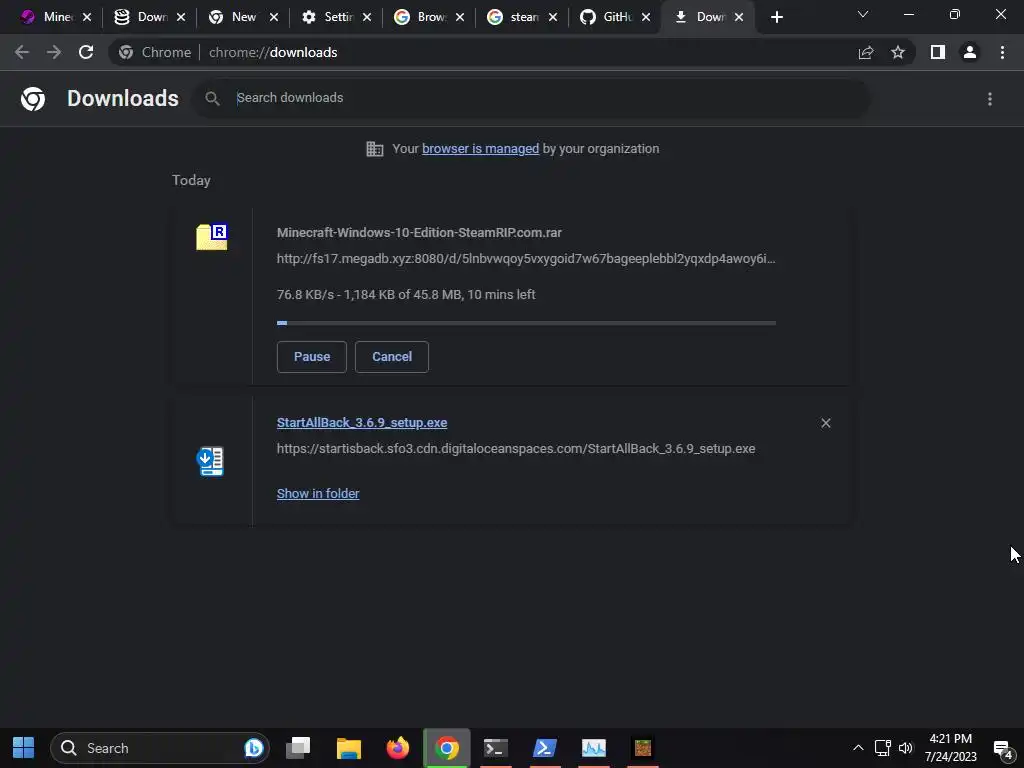Viewport: 1024px width, 768px height.
Task: Open Bing chat icon in taskbar search
Action: click(254, 748)
